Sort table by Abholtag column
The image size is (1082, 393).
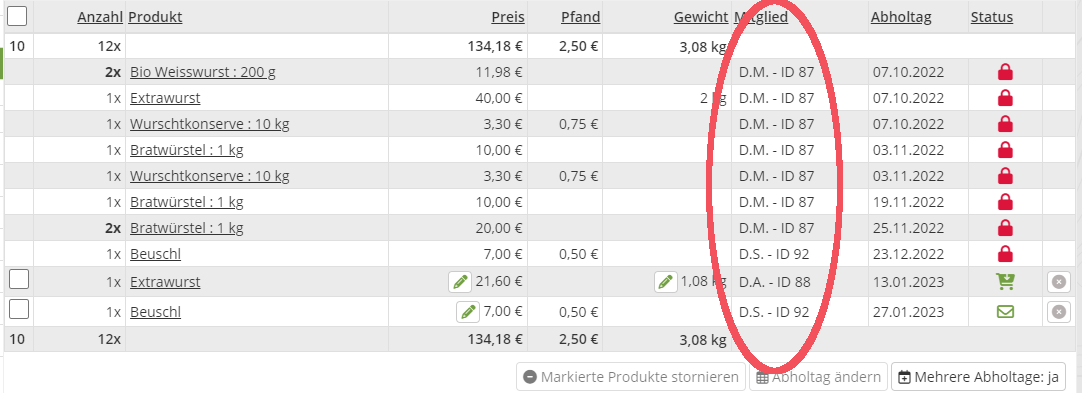(x=901, y=17)
